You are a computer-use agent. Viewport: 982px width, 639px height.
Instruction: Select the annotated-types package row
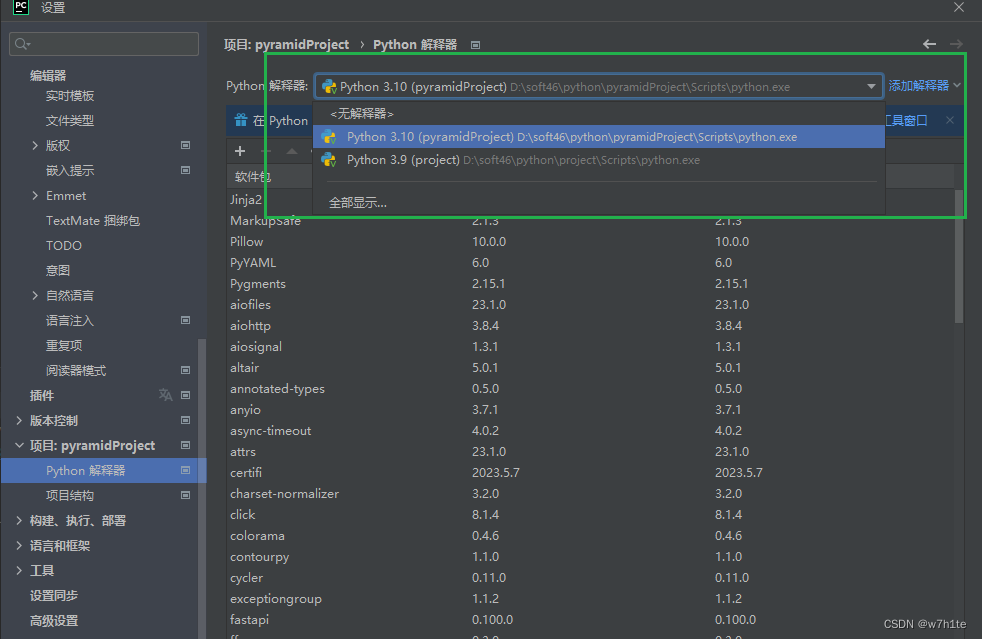tap(591, 388)
